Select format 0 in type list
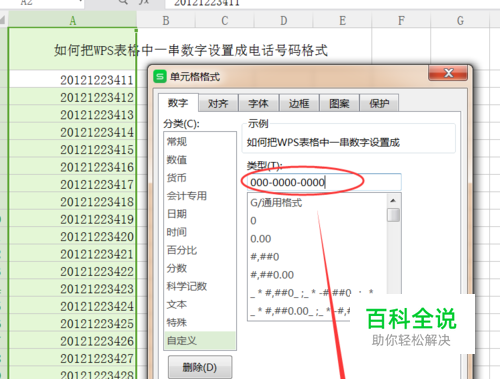This screenshot has width=500, height=379. (317, 221)
